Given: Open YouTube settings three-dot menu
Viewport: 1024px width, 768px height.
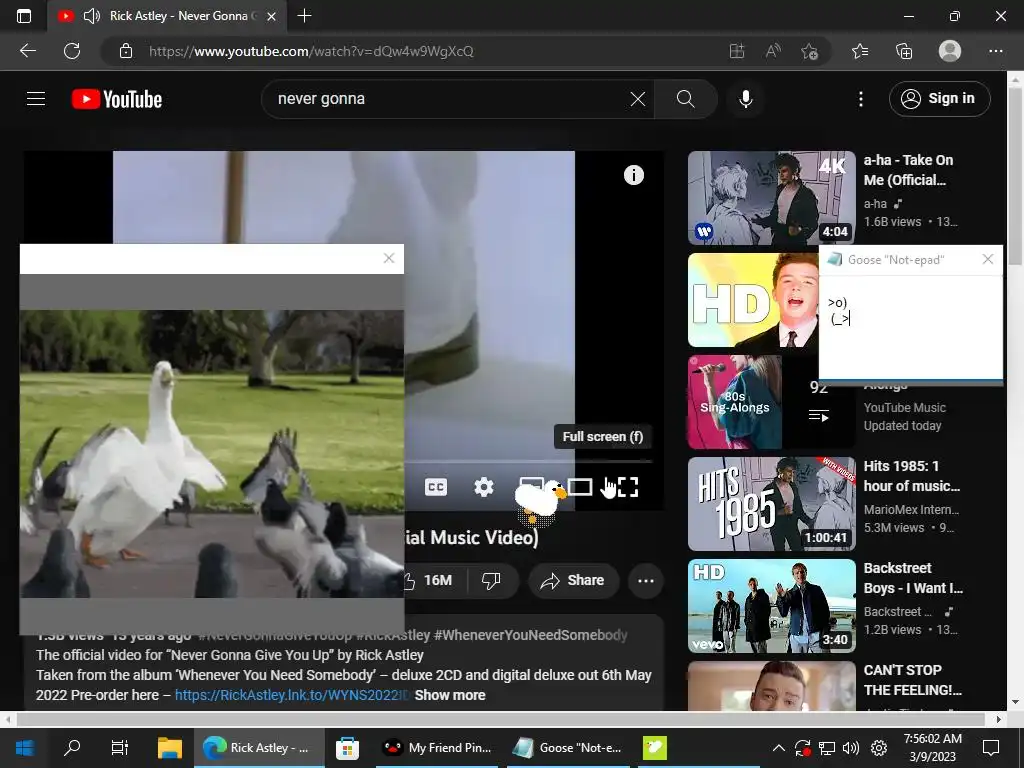Looking at the screenshot, I should pos(861,99).
